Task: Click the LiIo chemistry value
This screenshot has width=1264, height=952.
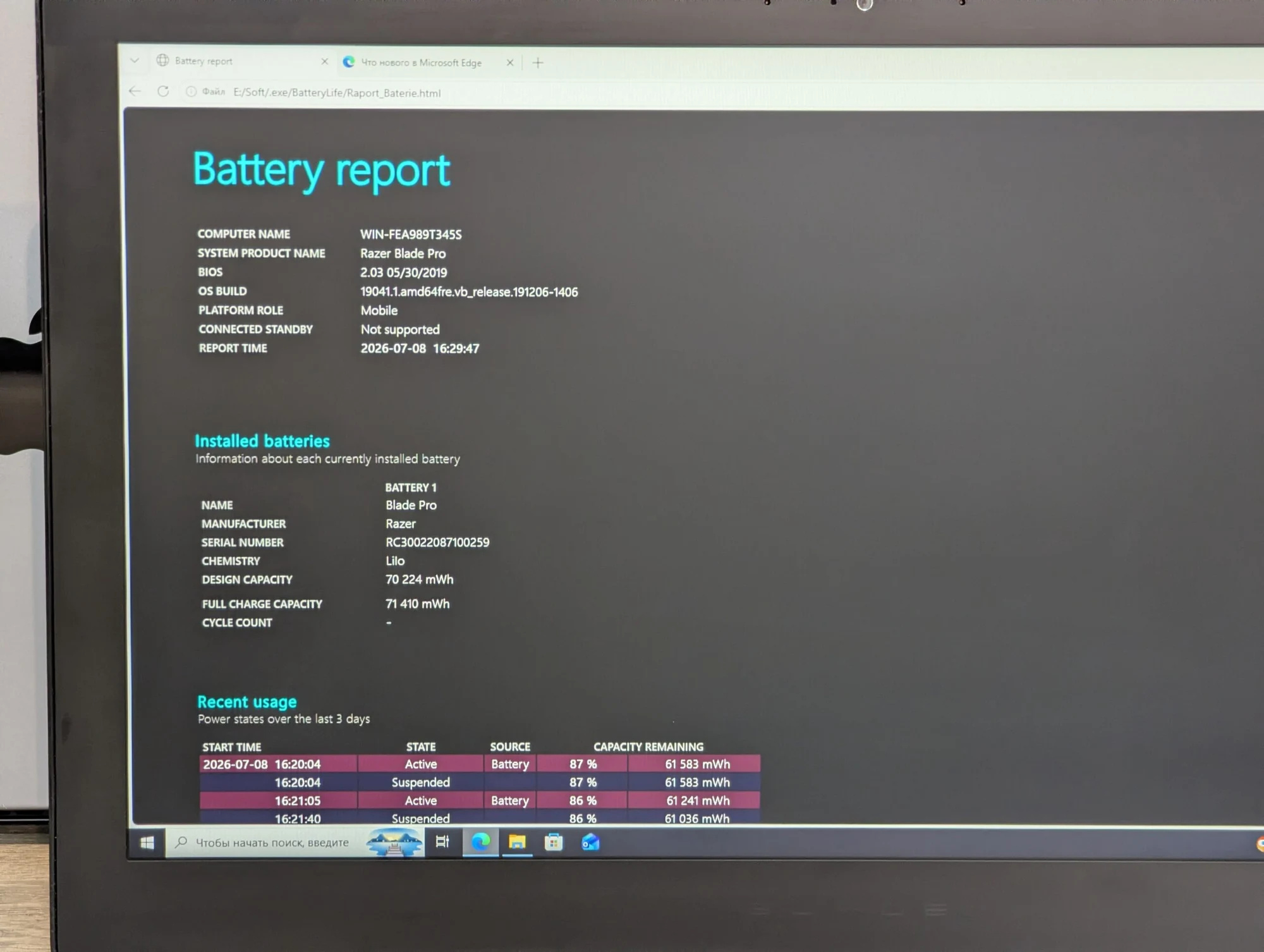Action: (395, 561)
